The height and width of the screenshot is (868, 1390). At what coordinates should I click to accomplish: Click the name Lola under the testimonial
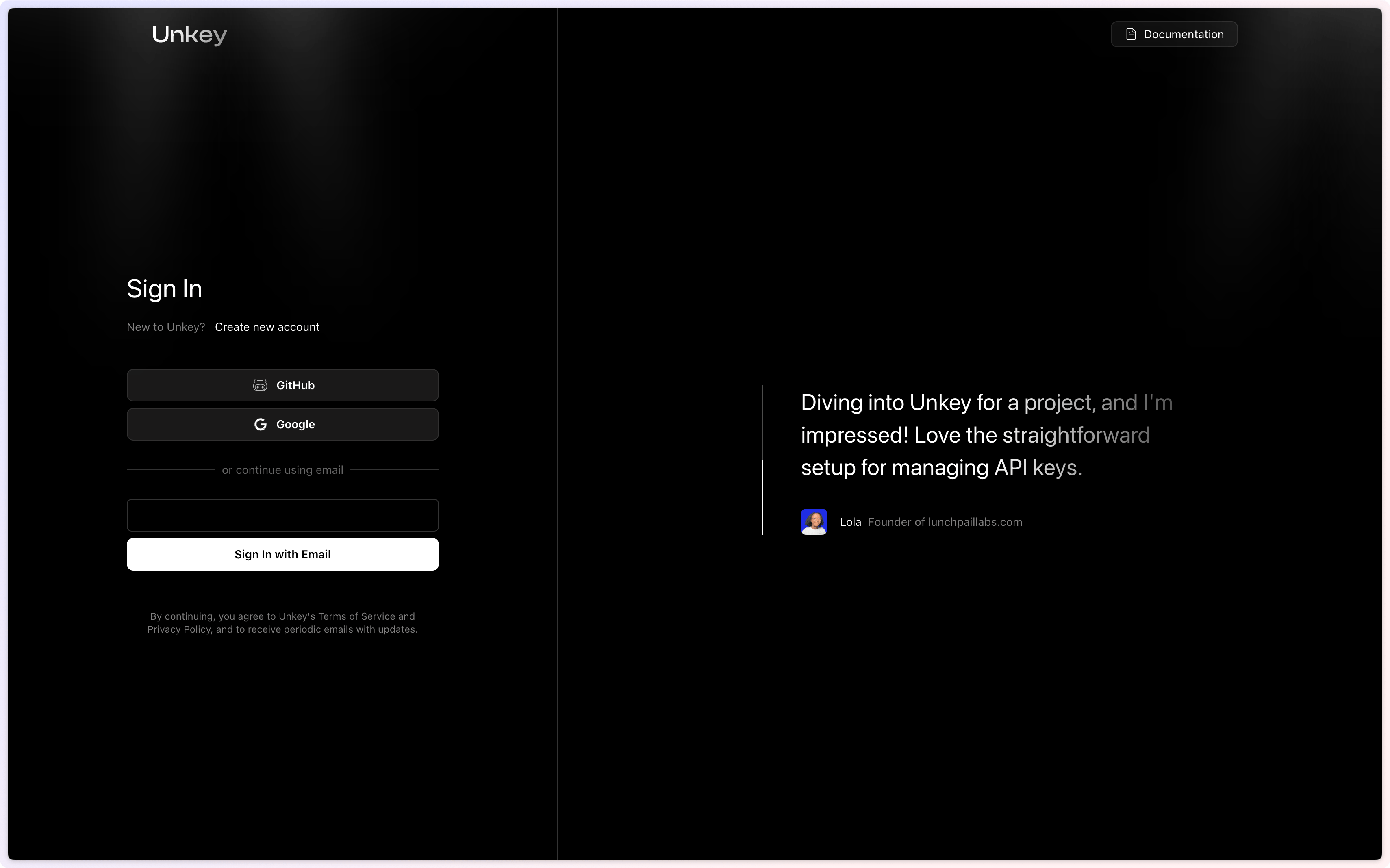pyautogui.click(x=850, y=522)
